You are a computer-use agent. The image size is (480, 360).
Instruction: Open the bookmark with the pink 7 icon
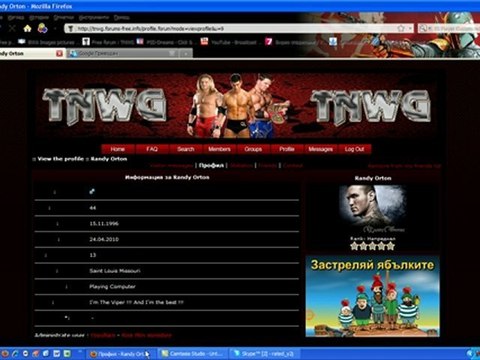point(293,42)
